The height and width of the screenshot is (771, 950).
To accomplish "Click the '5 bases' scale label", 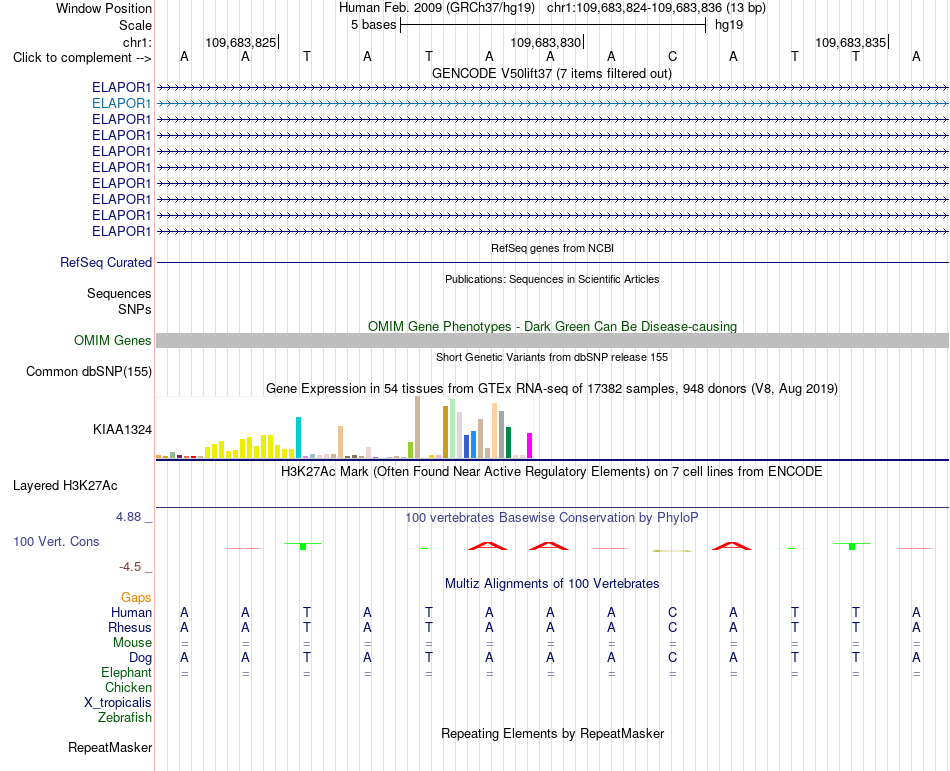I will (373, 25).
